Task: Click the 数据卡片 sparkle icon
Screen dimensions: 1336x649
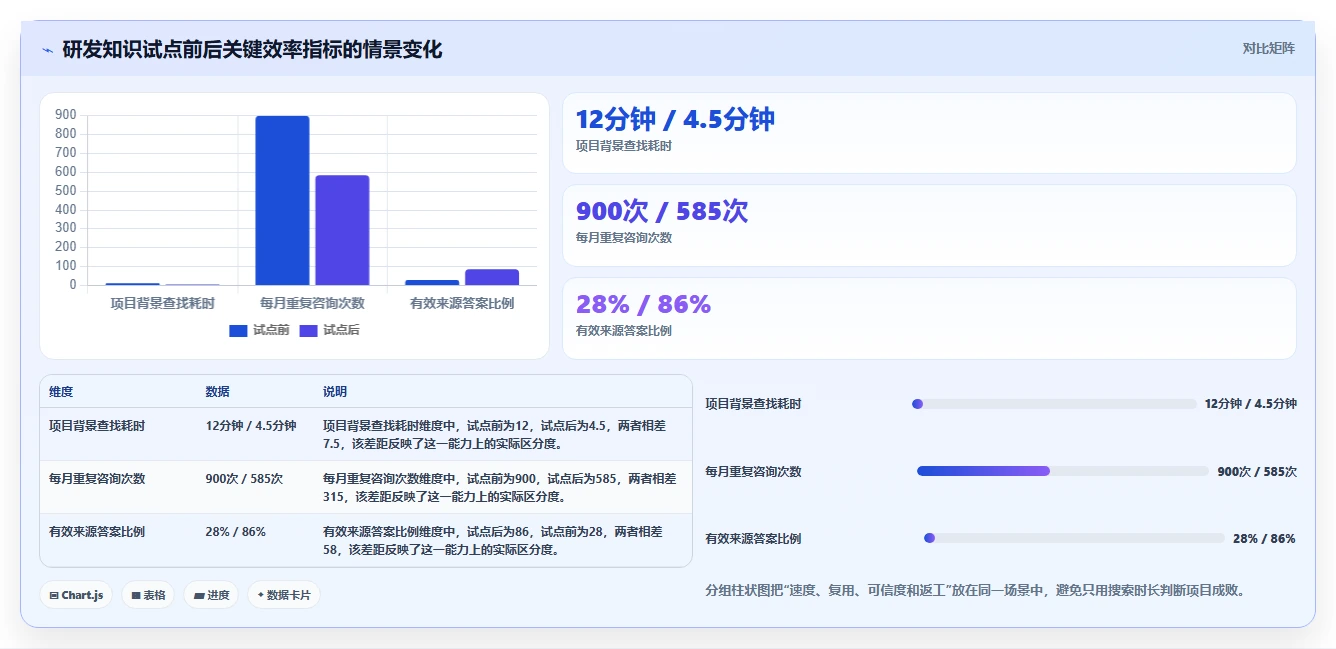Action: [260, 595]
